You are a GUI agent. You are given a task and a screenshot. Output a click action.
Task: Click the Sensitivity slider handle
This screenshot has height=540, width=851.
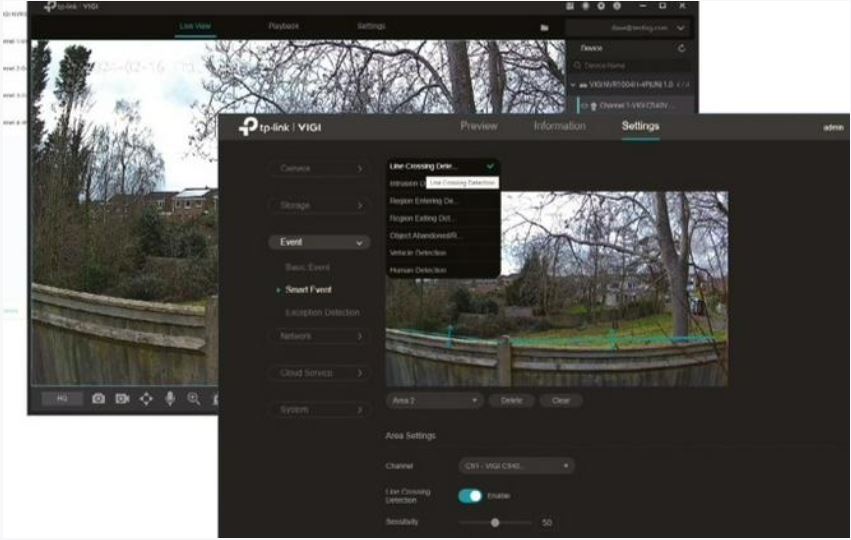coord(495,522)
